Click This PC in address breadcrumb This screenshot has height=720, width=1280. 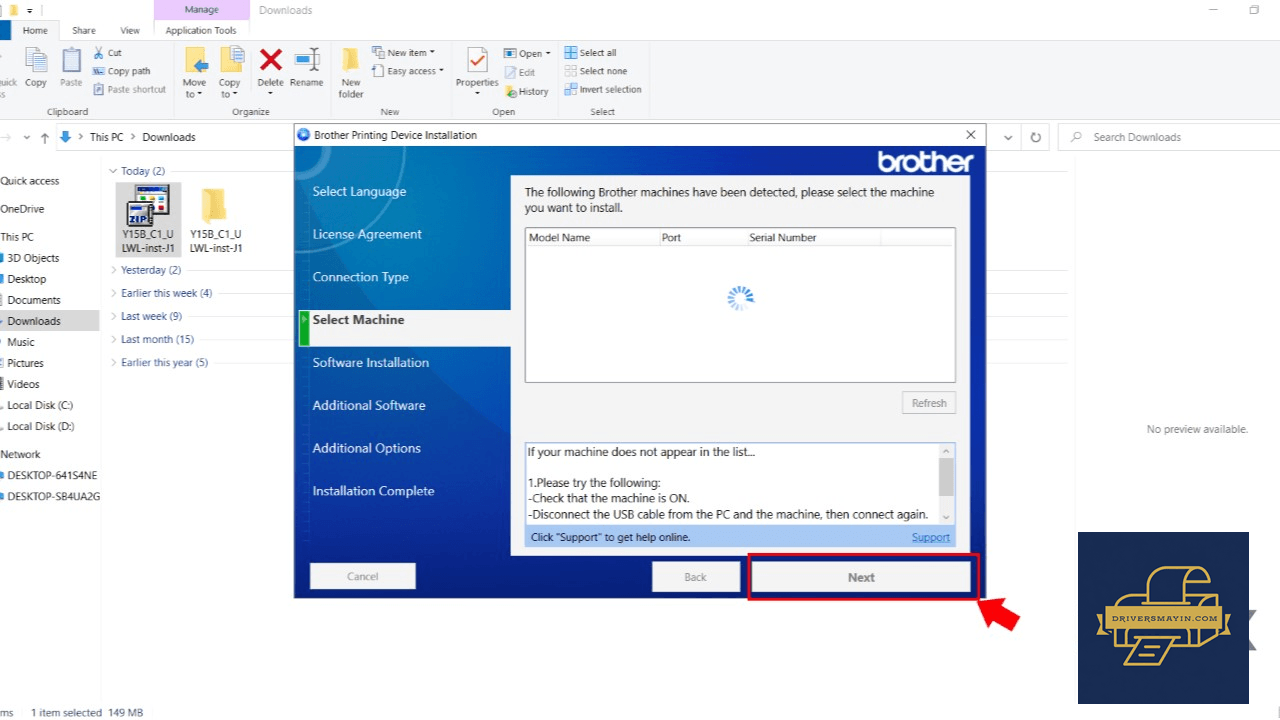(106, 137)
